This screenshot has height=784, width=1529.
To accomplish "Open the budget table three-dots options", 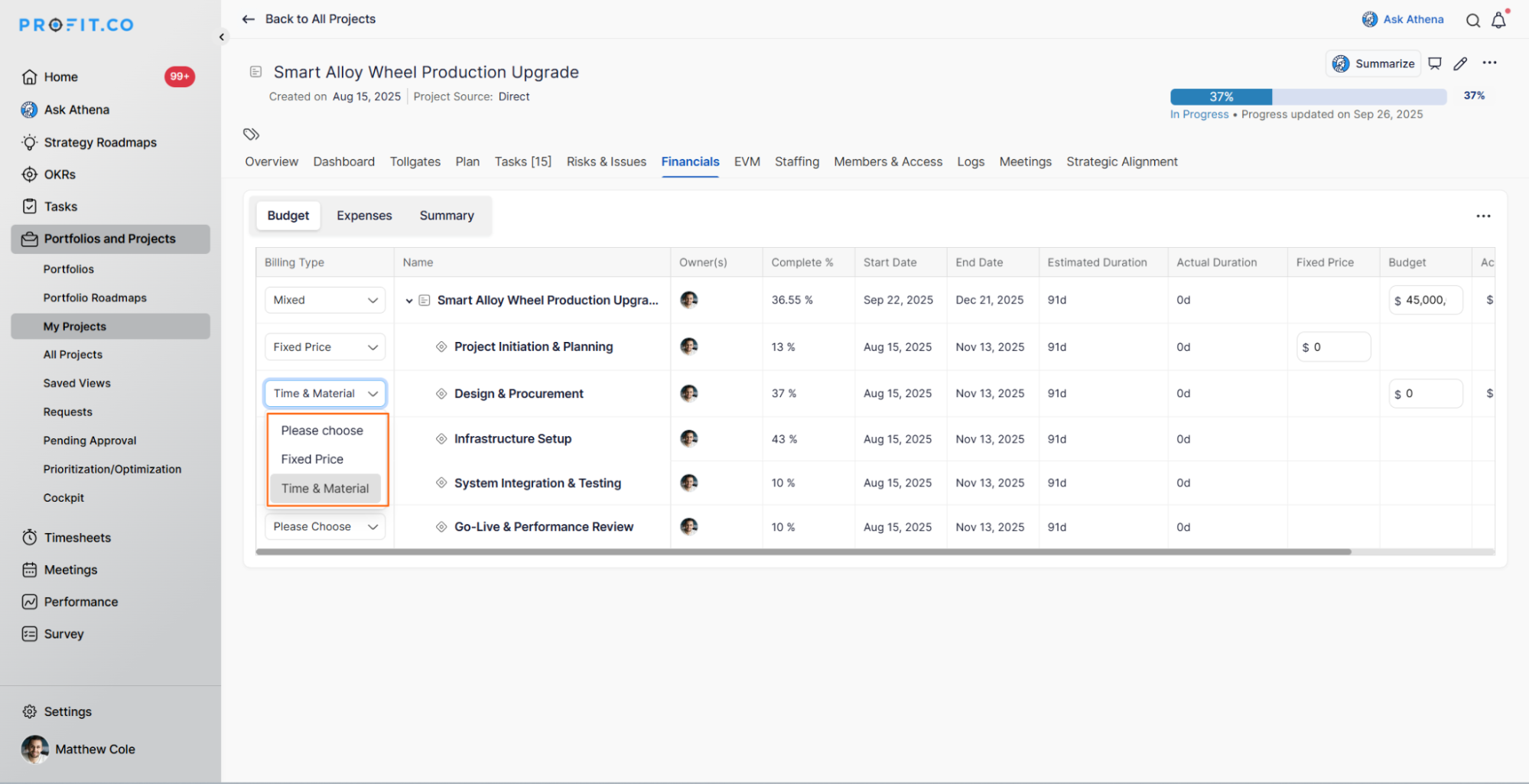I will [1483, 216].
